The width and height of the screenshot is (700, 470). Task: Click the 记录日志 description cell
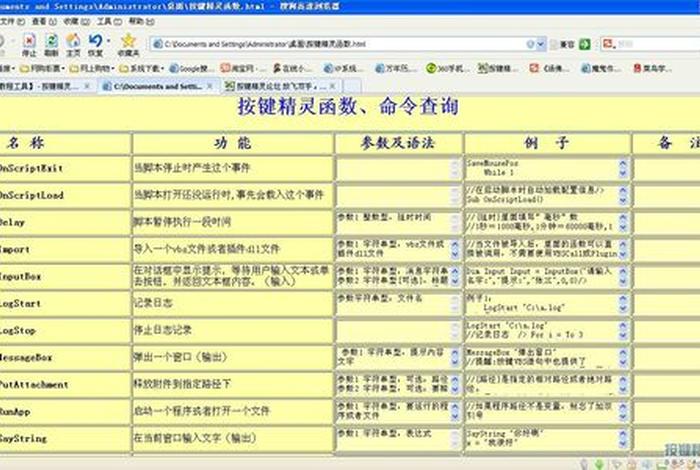pos(153,303)
